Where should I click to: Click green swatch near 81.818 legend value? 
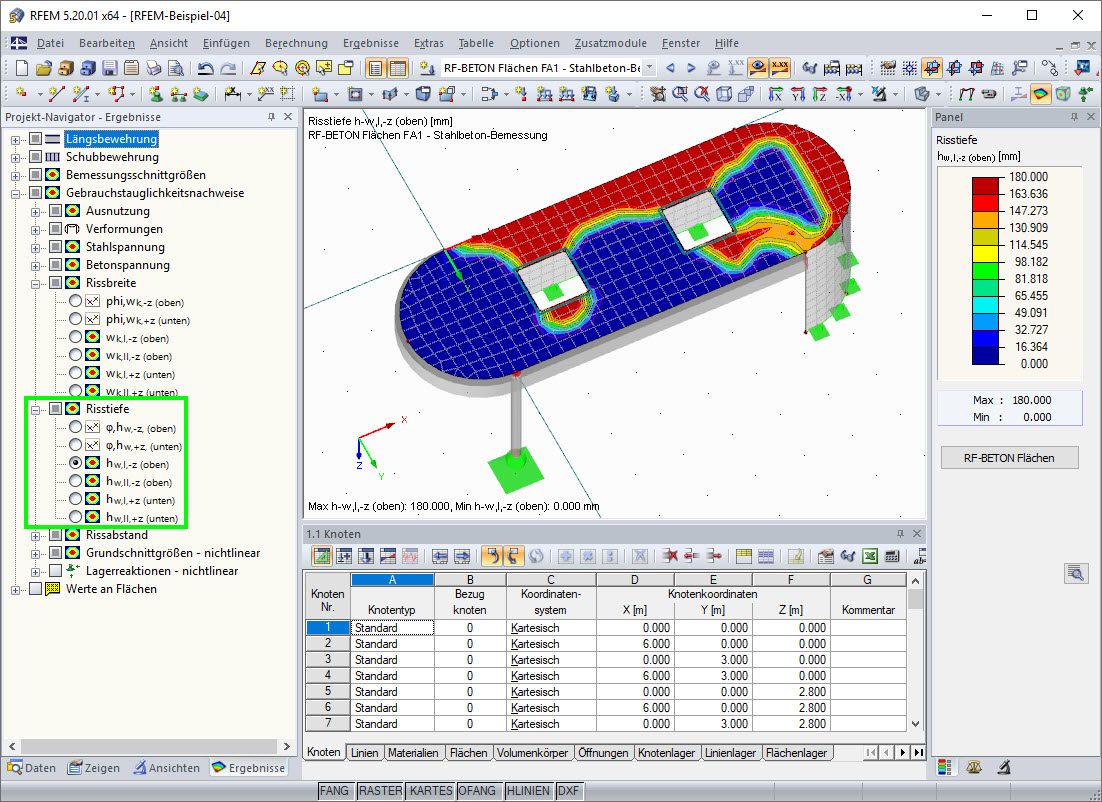(985, 271)
